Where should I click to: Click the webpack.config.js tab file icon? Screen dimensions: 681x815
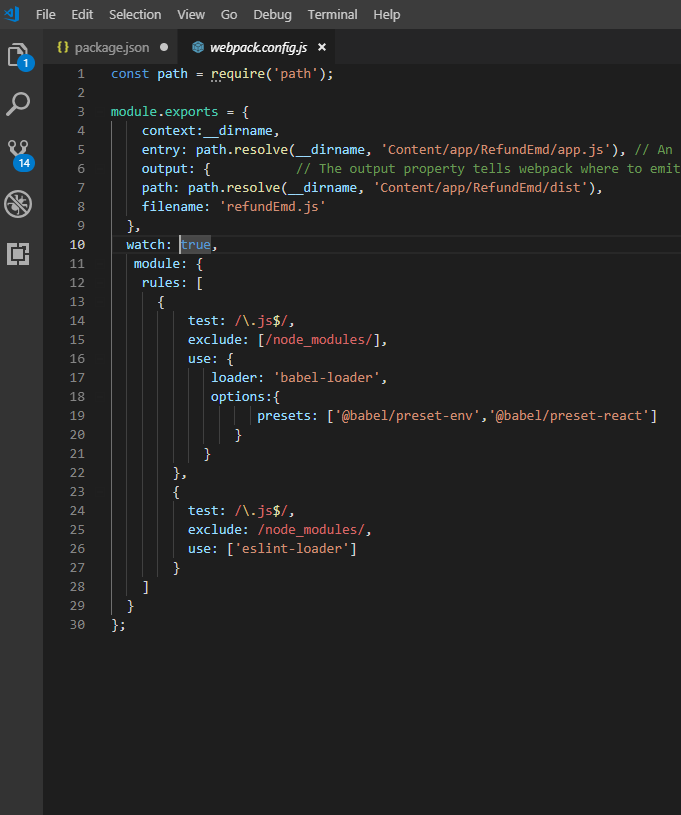[x=198, y=47]
